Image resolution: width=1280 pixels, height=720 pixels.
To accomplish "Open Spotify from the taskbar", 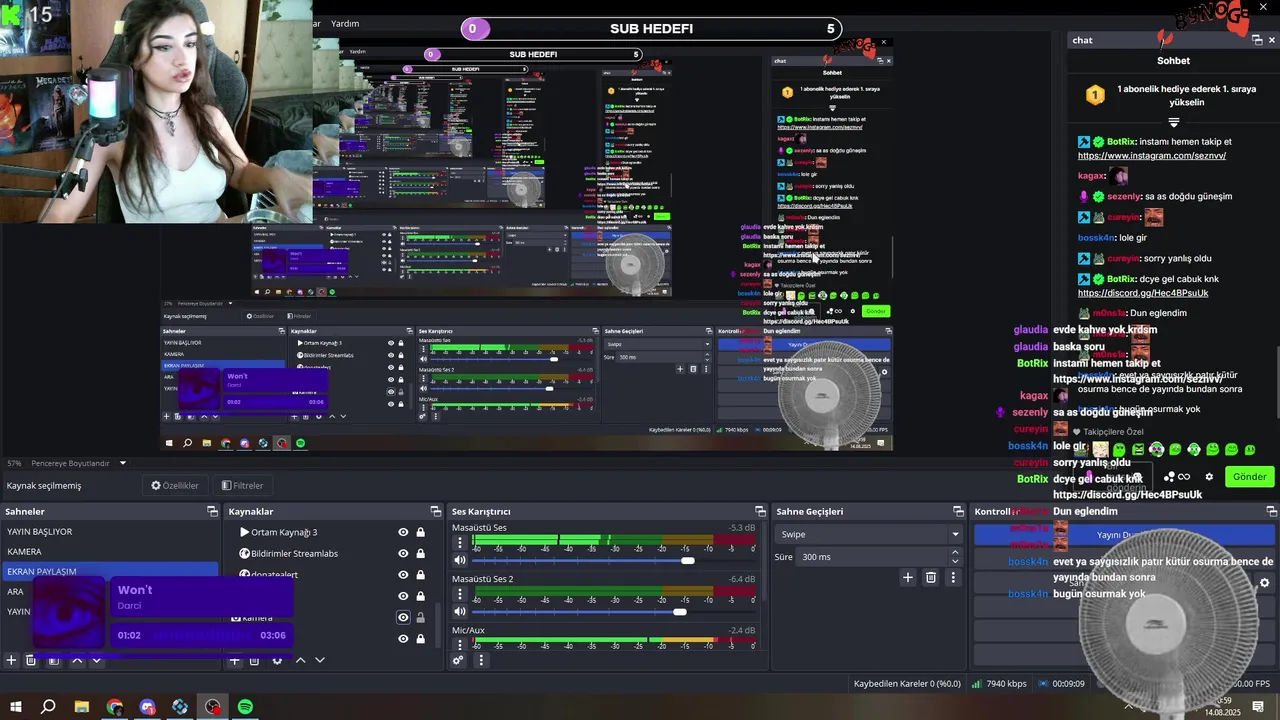I will click(x=246, y=707).
